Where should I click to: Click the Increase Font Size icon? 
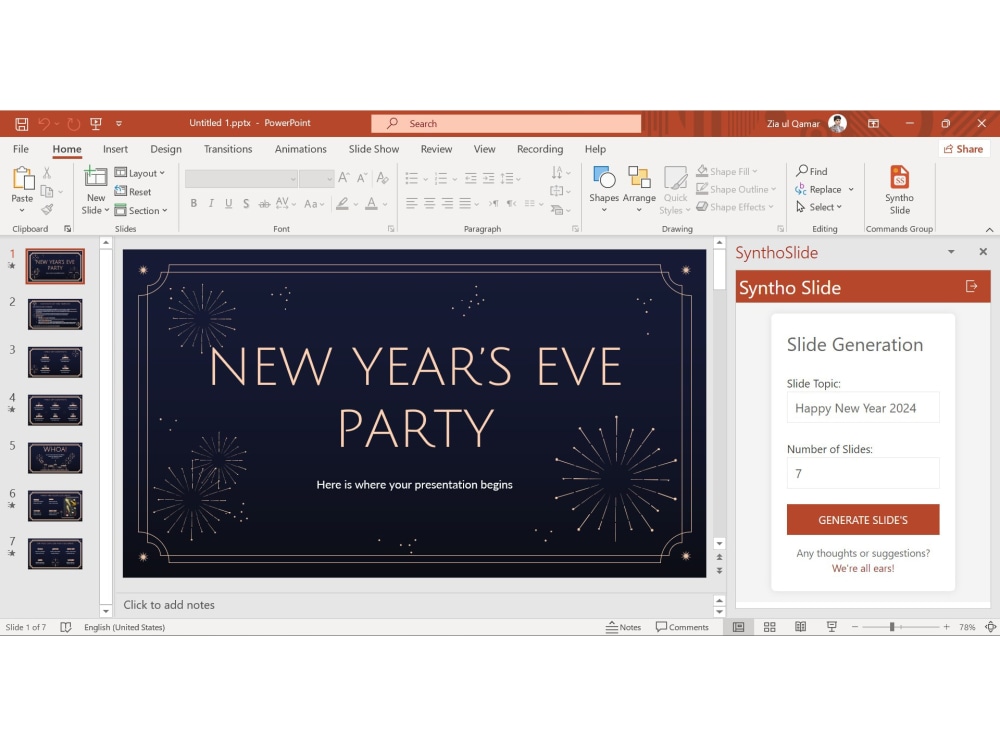[x=344, y=177]
